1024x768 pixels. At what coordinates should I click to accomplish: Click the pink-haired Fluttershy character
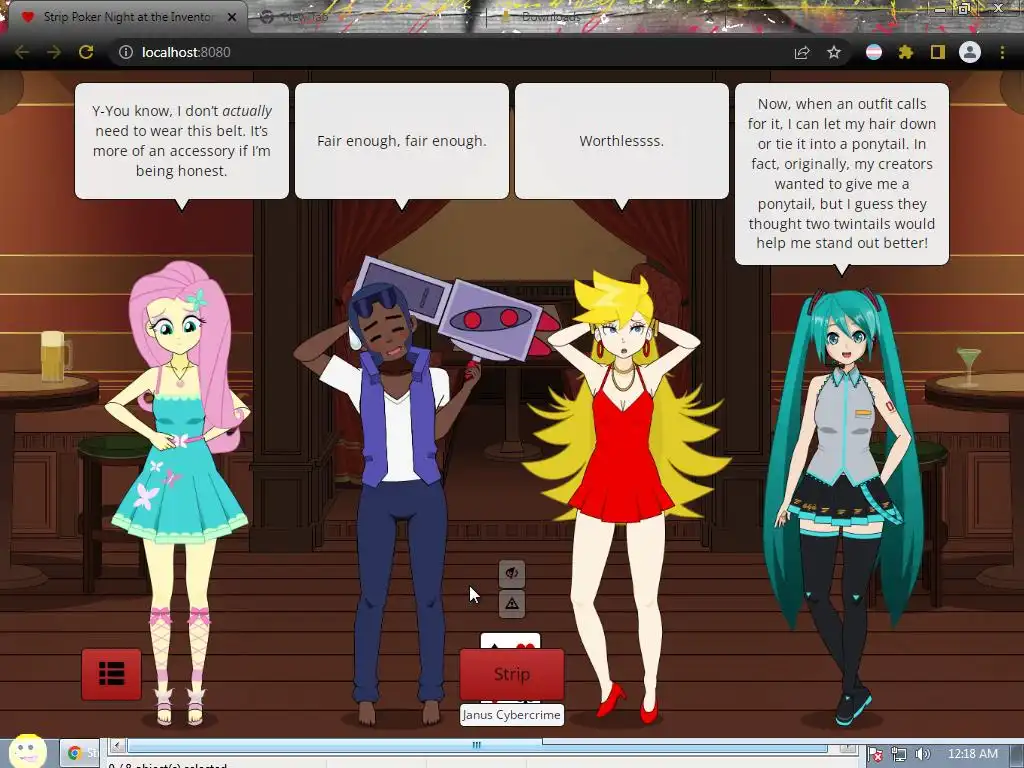coord(180,493)
